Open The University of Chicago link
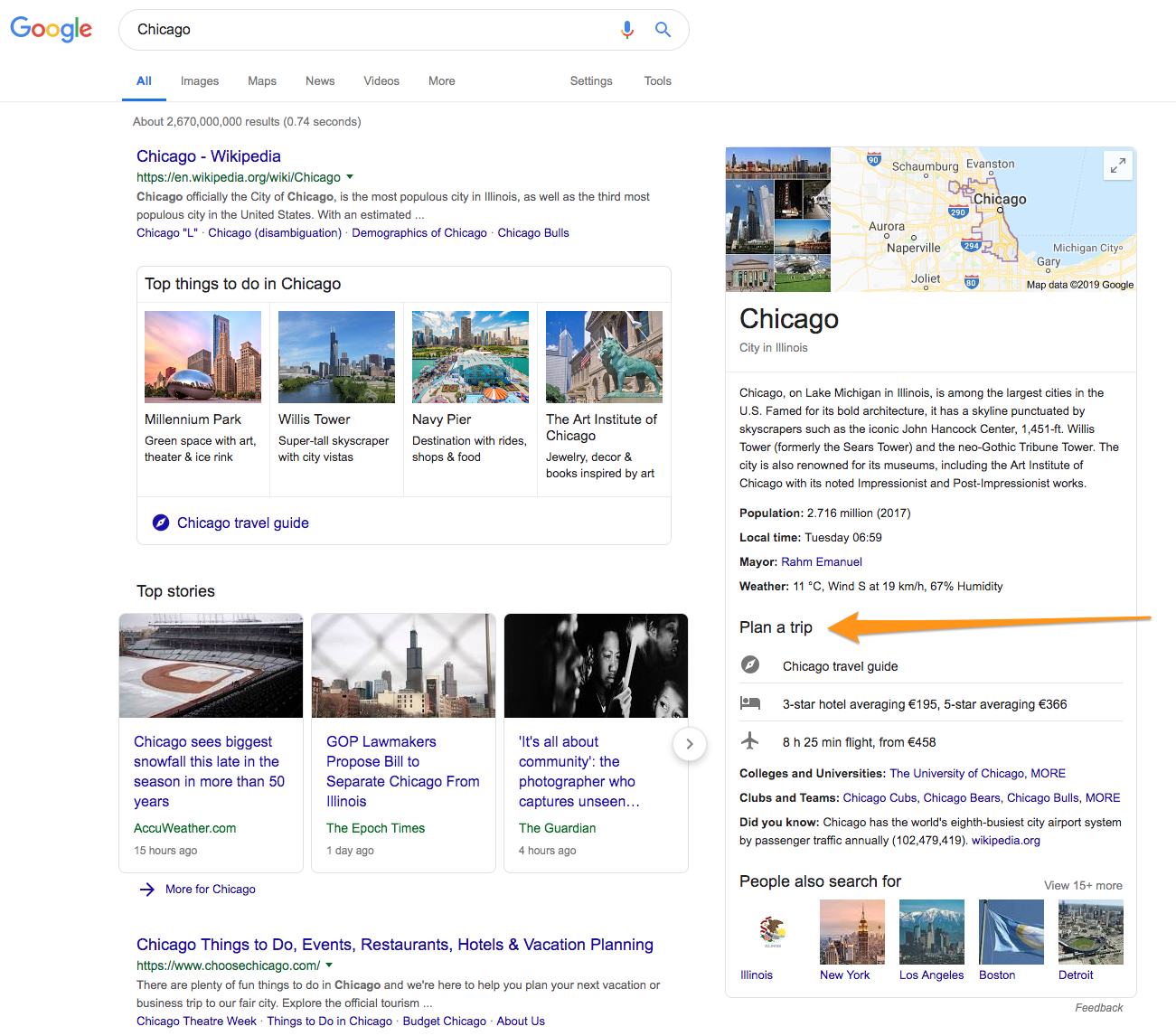 tap(956, 774)
